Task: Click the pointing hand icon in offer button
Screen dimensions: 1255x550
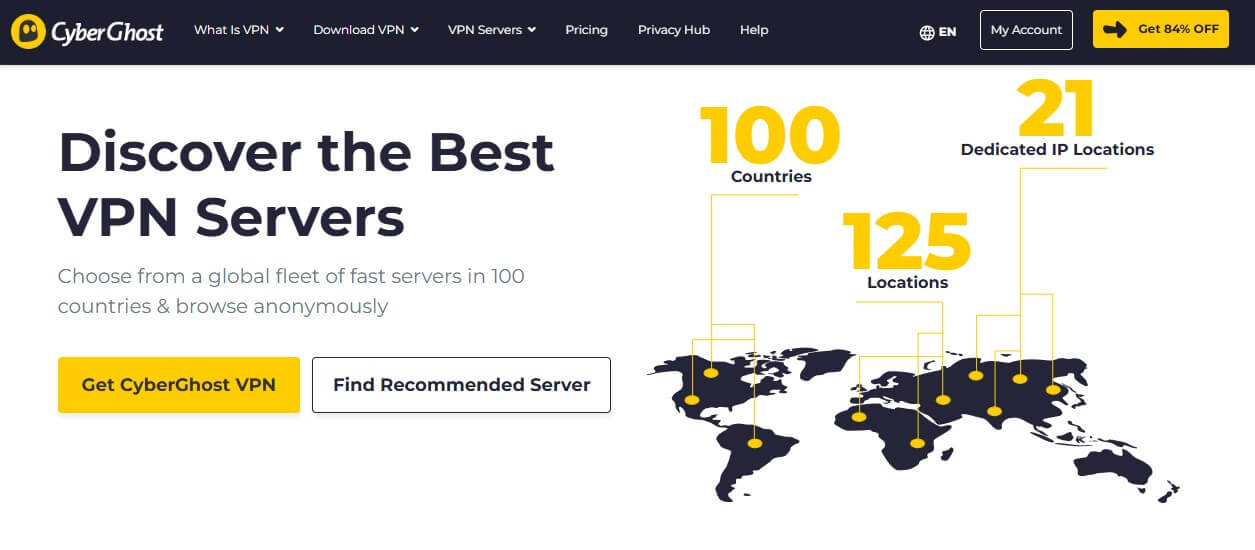Action: click(1114, 30)
